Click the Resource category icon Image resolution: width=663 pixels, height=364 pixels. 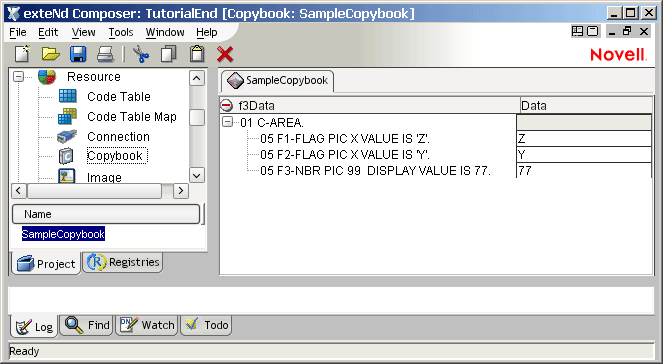tap(47, 77)
